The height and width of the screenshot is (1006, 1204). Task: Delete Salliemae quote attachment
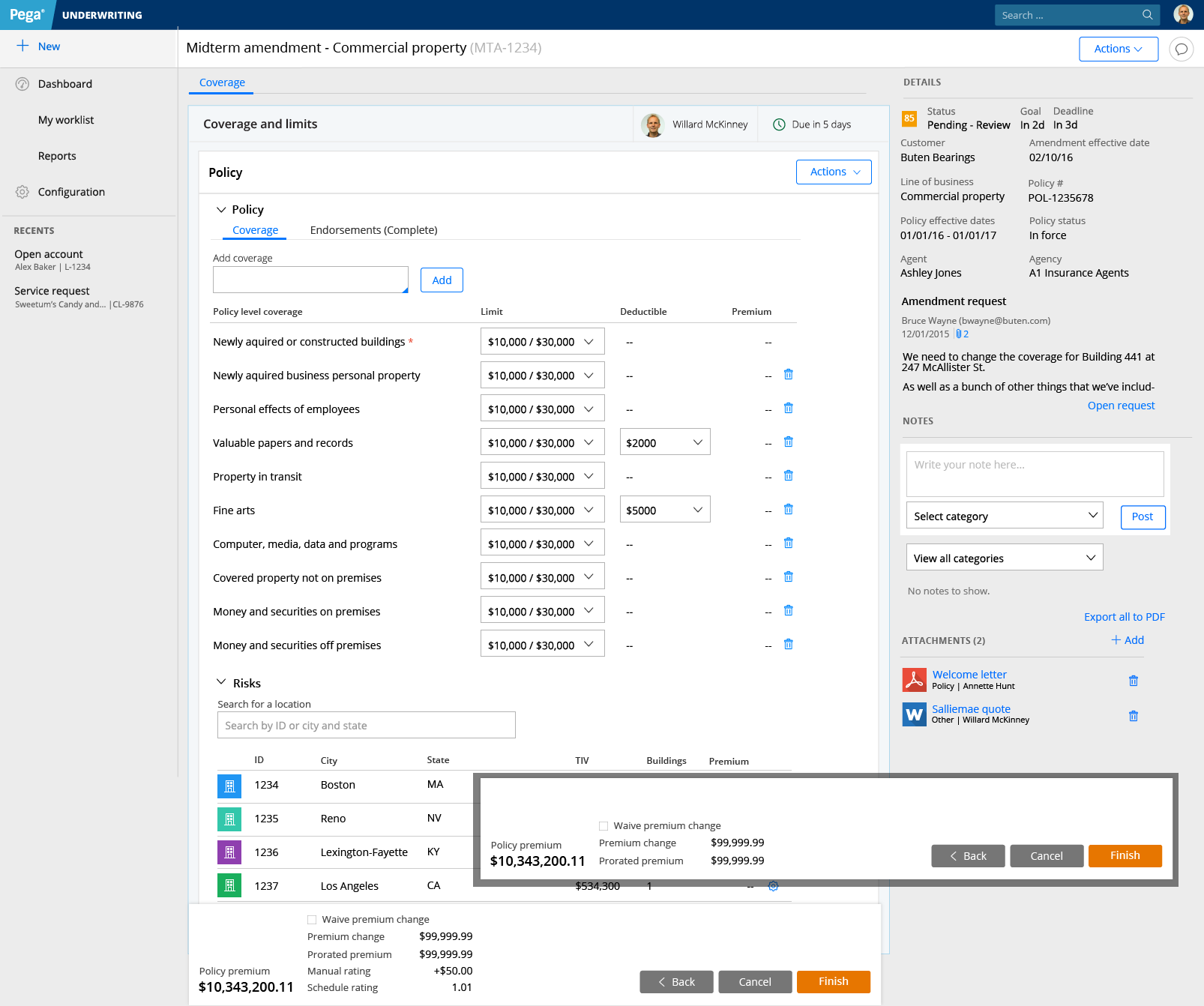point(1133,716)
